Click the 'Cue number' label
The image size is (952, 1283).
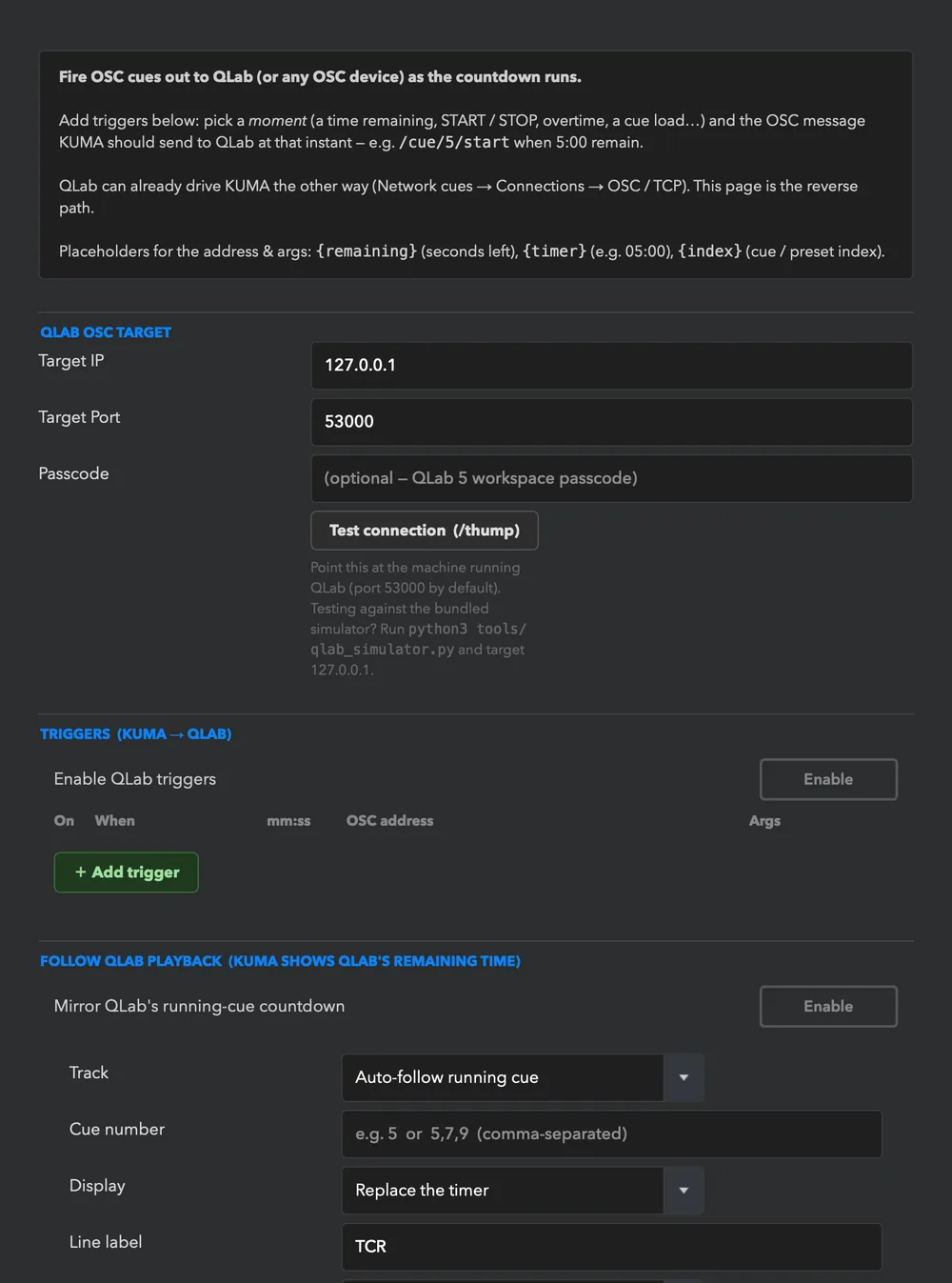117,1129
